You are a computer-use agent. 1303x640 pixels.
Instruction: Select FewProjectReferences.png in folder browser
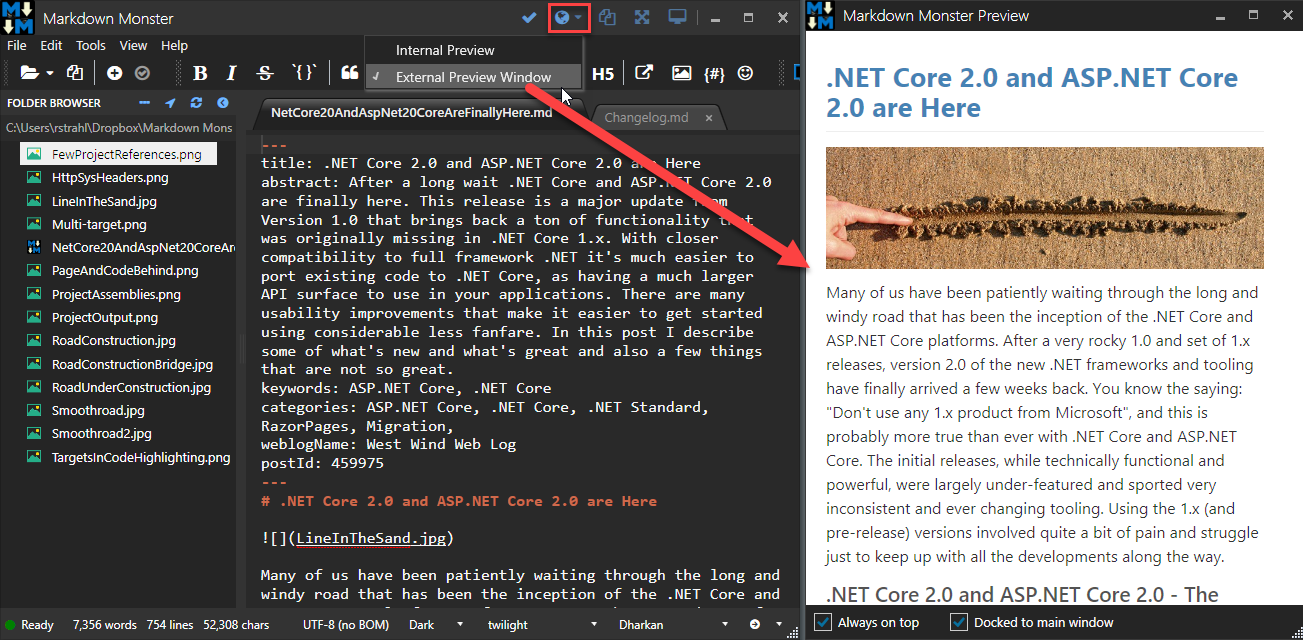[x=118, y=154]
